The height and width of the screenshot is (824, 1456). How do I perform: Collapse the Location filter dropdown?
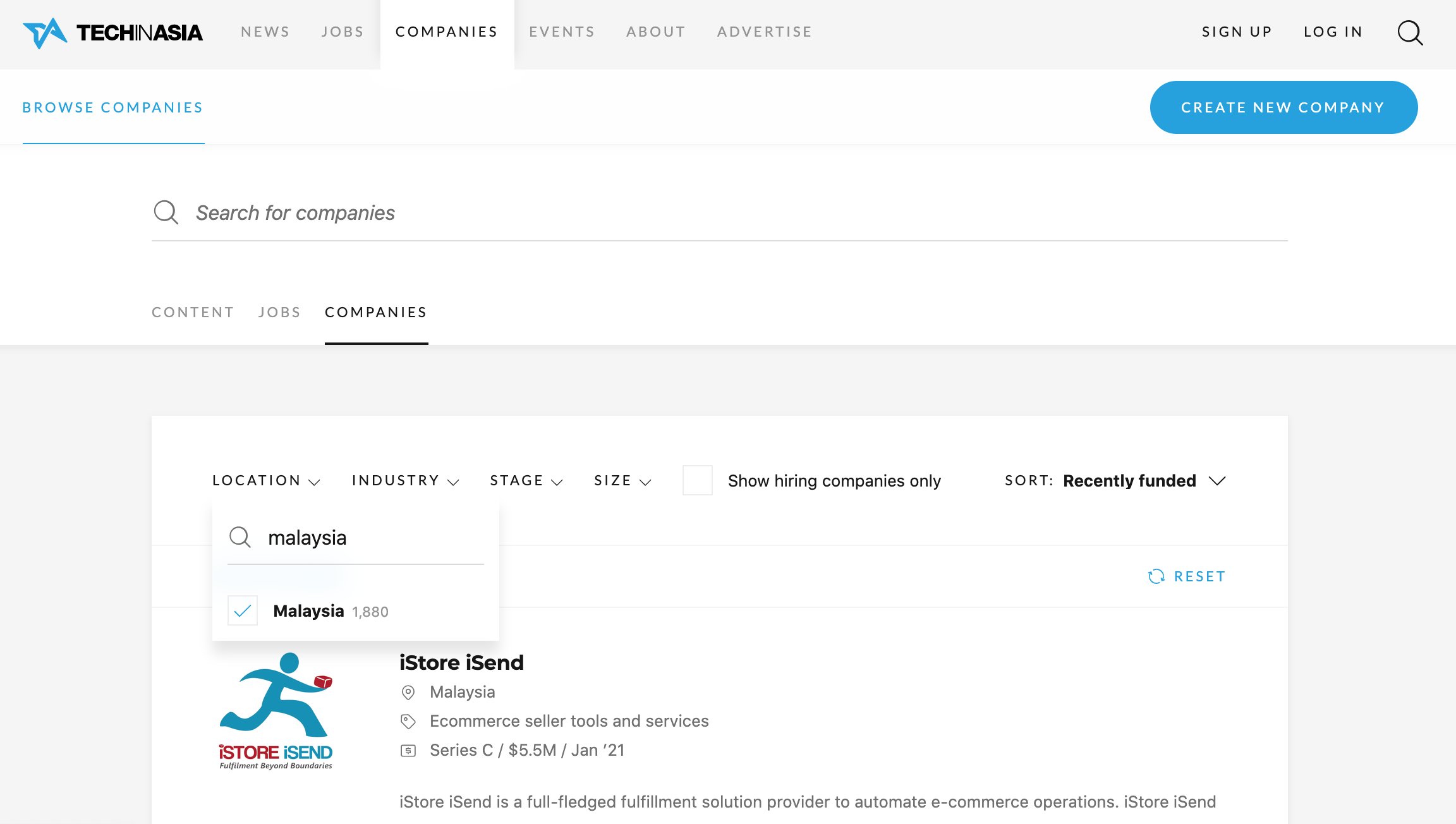(x=266, y=481)
